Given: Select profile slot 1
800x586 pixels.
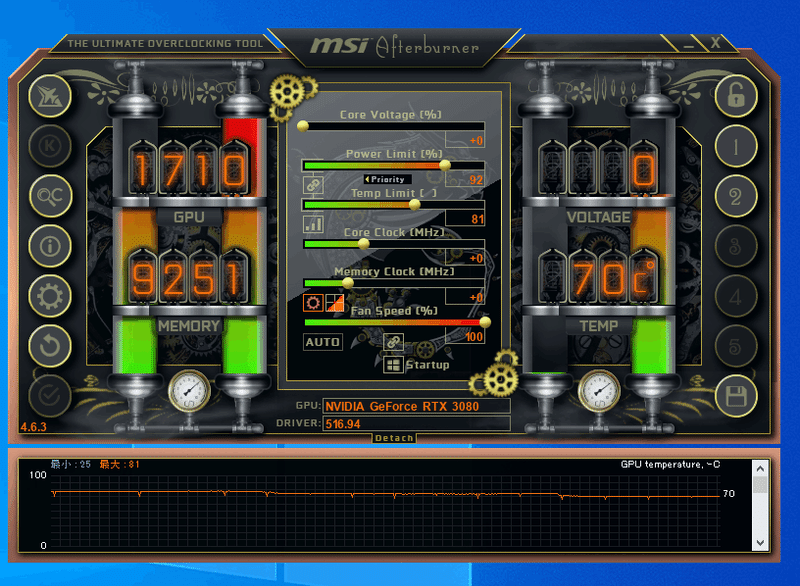Looking at the screenshot, I should click(736, 146).
